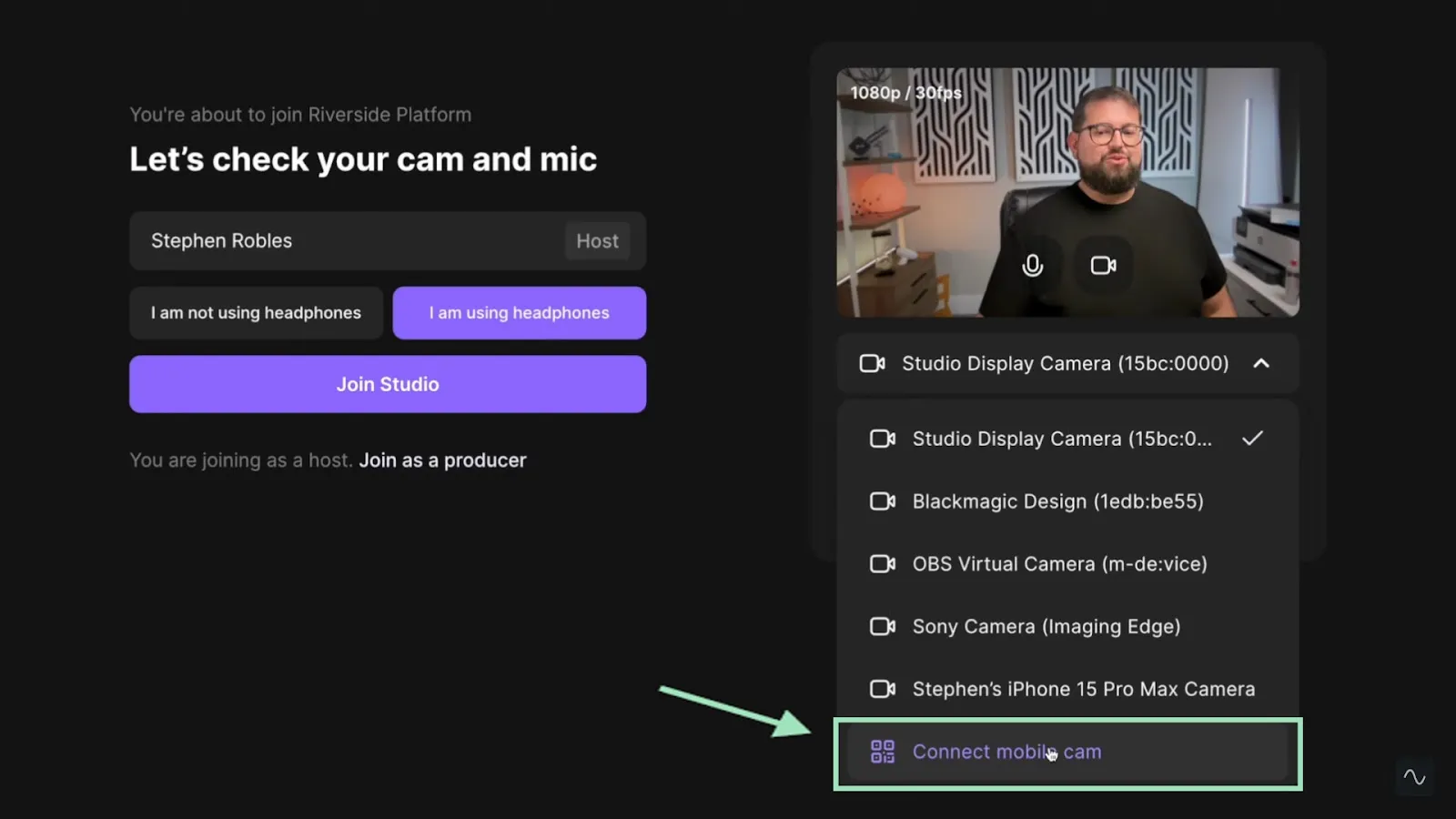Click the checkmark next to Studio Display Camera

1252,439
